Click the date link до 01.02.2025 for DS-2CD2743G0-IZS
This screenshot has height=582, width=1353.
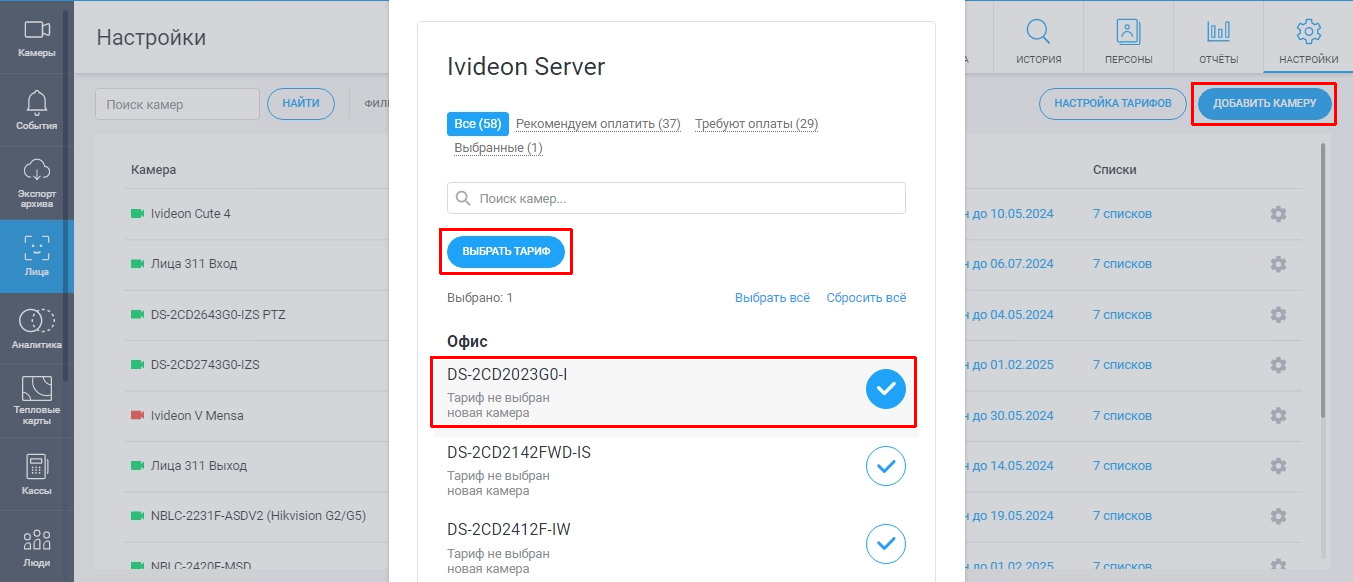pyautogui.click(x=1009, y=365)
